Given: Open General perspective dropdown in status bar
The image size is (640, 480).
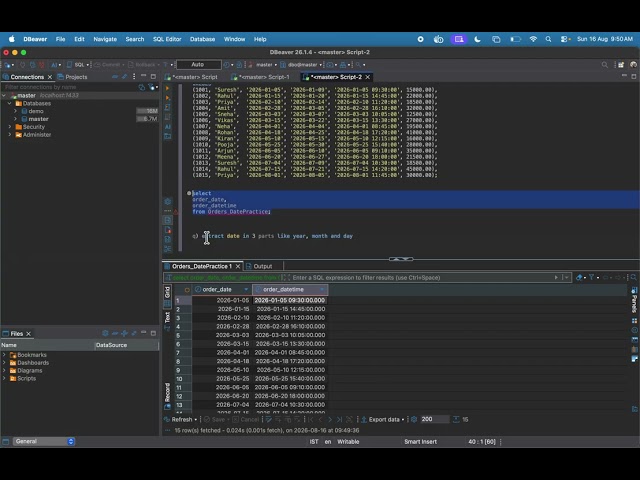Looking at the screenshot, I should pyautogui.click(x=44, y=441).
